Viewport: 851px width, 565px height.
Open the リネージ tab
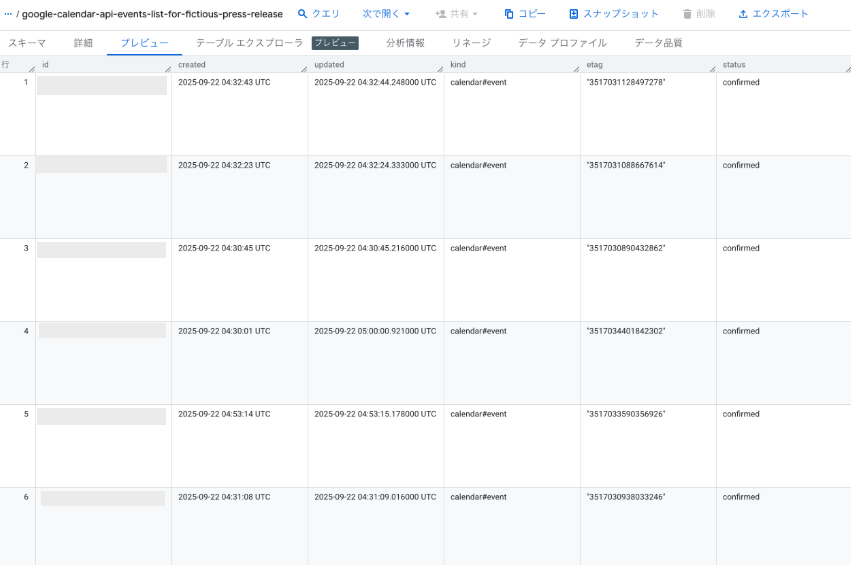[x=471, y=43]
